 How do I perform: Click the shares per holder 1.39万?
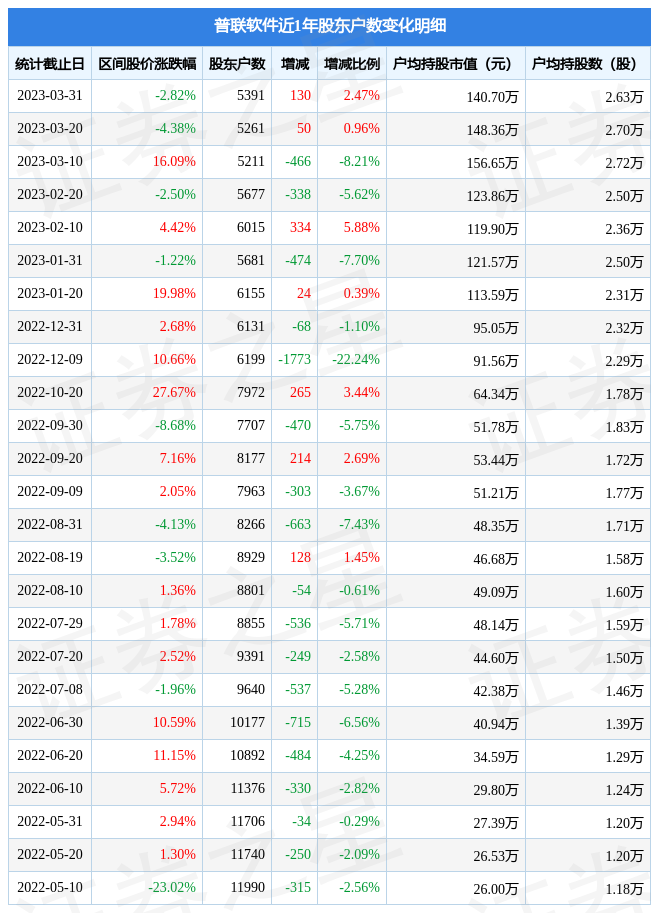(624, 724)
